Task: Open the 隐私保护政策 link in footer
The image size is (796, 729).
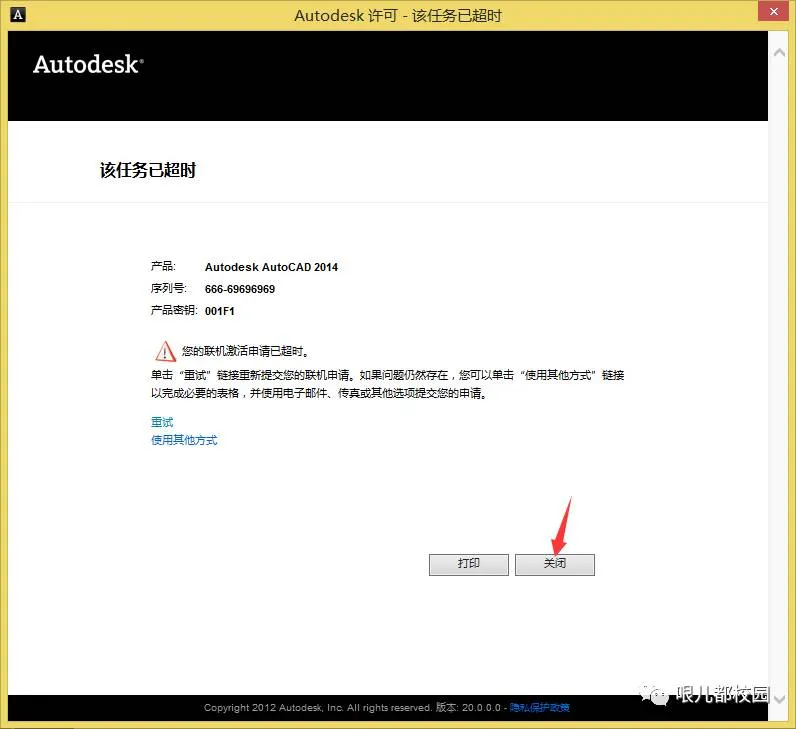Action: tap(539, 707)
